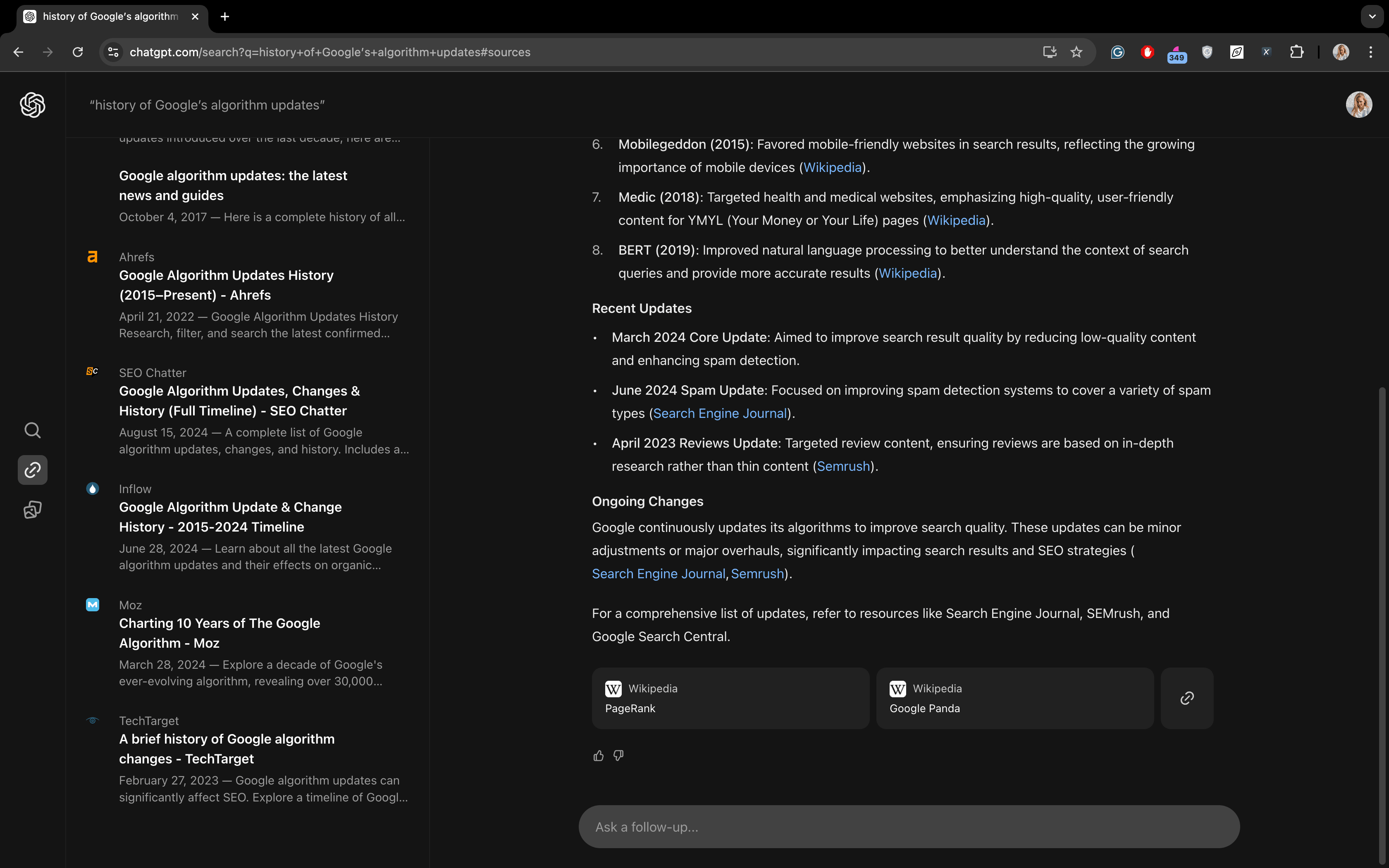The image size is (1389, 868).
Task: View site information icon in address bar
Action: tap(113, 52)
